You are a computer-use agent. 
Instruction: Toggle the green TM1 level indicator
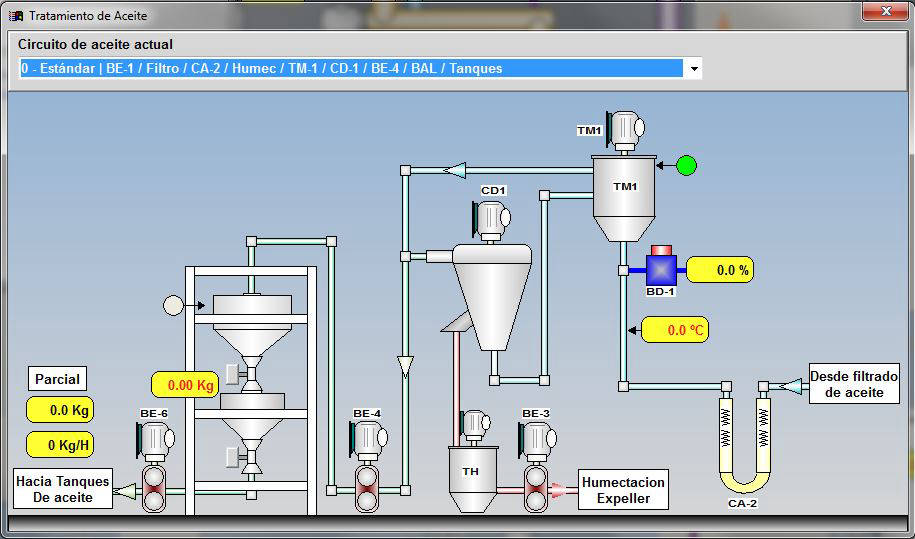point(686,165)
